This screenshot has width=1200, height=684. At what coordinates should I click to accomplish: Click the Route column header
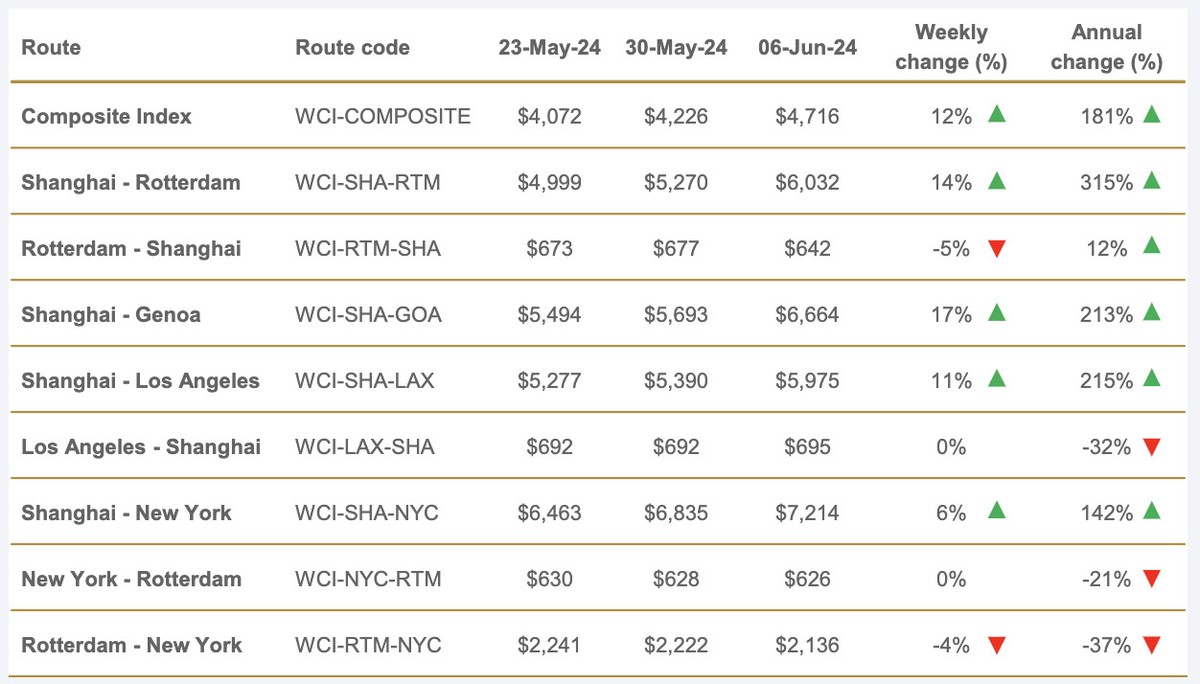click(51, 47)
